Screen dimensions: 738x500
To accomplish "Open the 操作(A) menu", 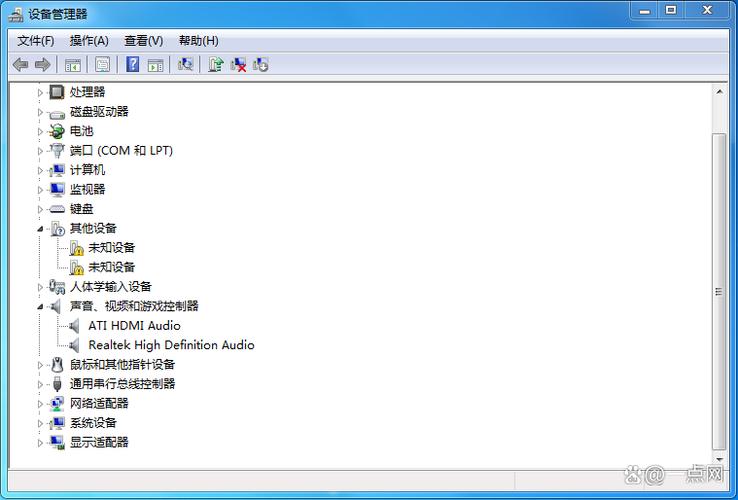I will [x=89, y=41].
